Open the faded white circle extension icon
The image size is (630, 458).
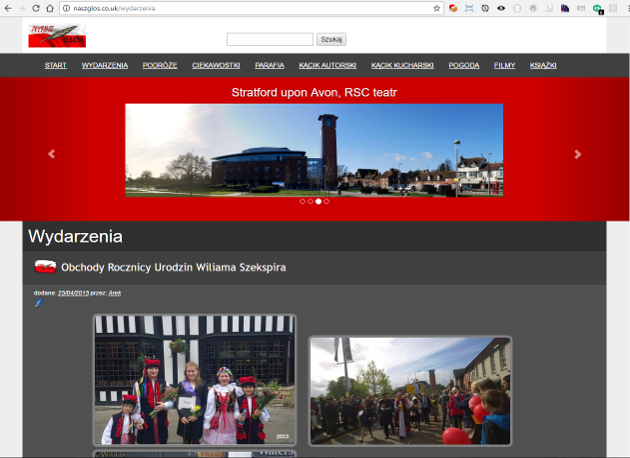tap(517, 8)
